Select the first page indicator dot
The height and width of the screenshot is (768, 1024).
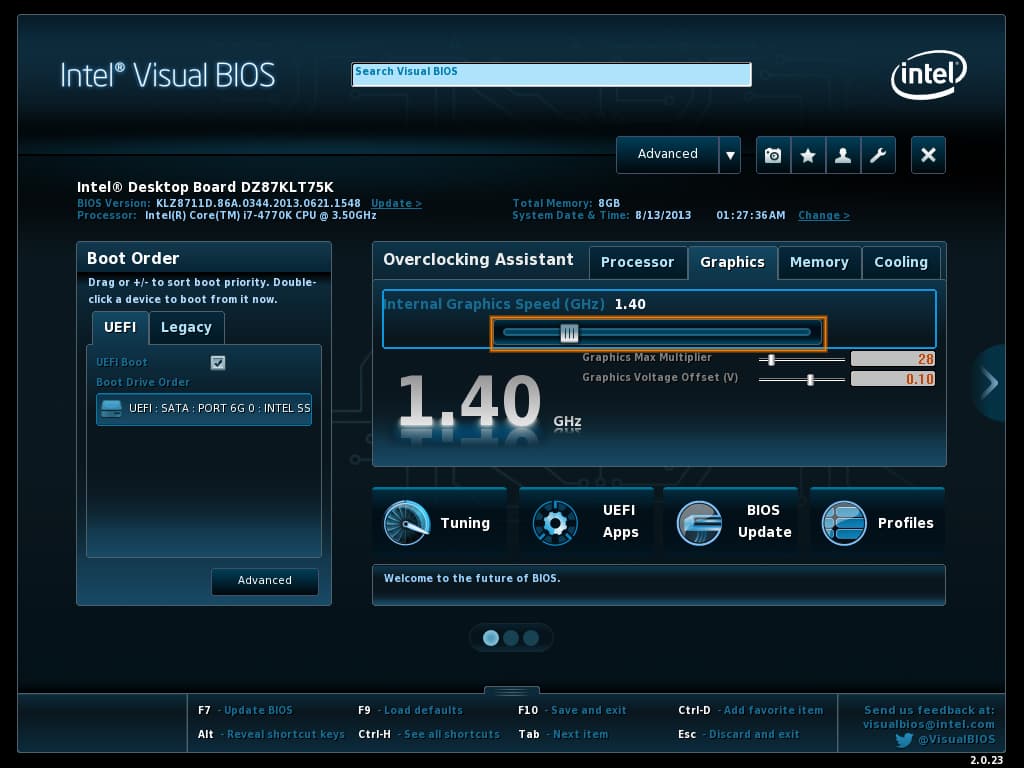tap(491, 638)
